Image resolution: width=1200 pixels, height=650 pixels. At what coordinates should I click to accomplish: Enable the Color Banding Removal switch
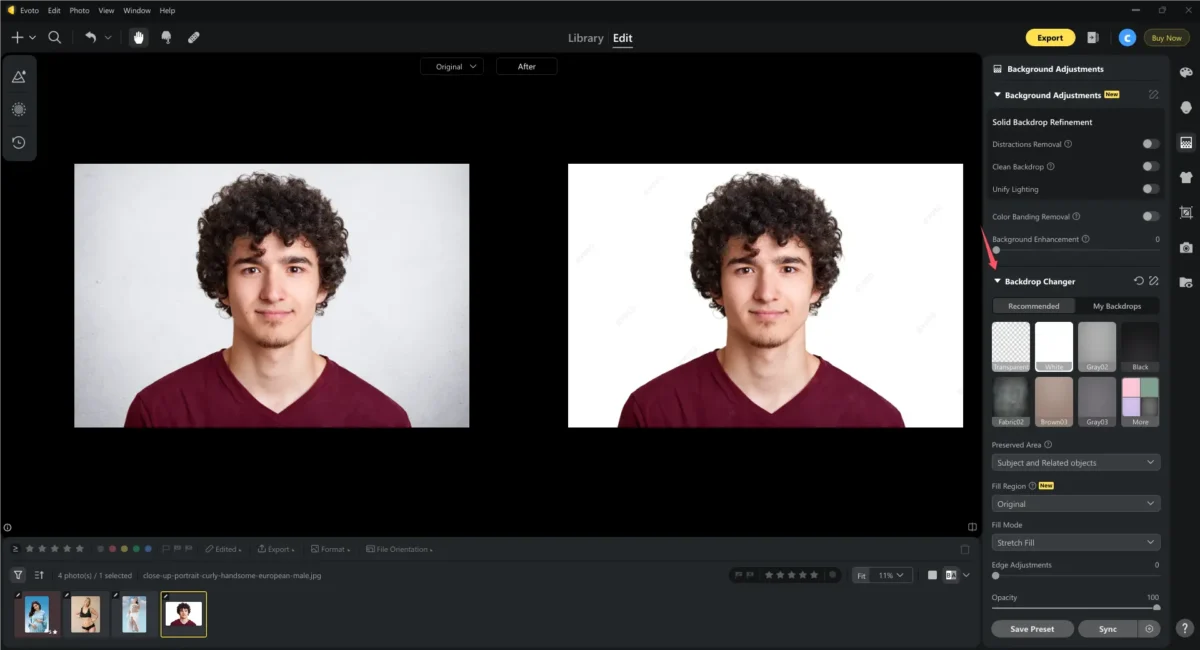(x=1151, y=216)
